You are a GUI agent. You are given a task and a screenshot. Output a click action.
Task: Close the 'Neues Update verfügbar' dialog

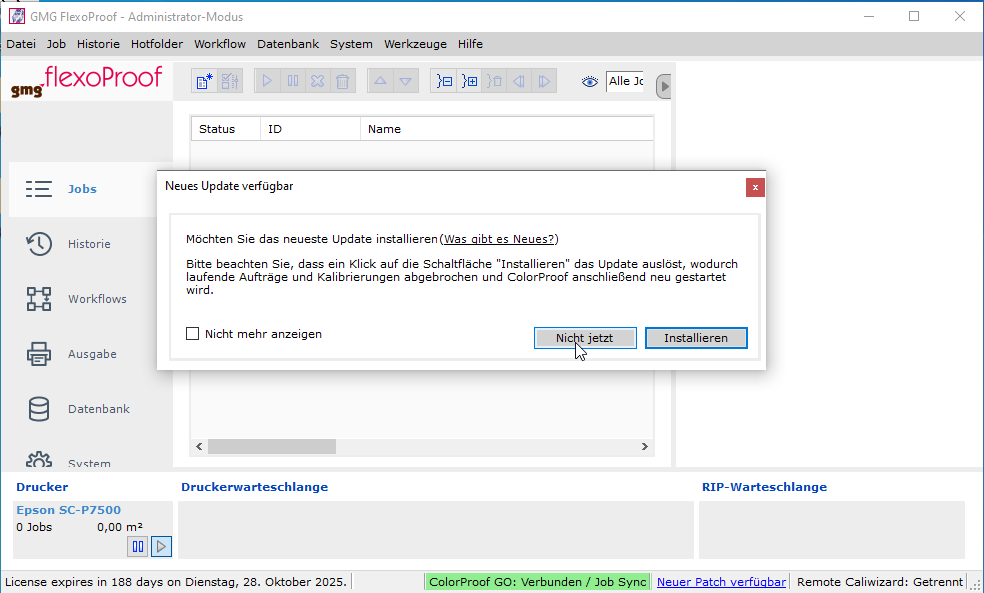click(x=755, y=187)
